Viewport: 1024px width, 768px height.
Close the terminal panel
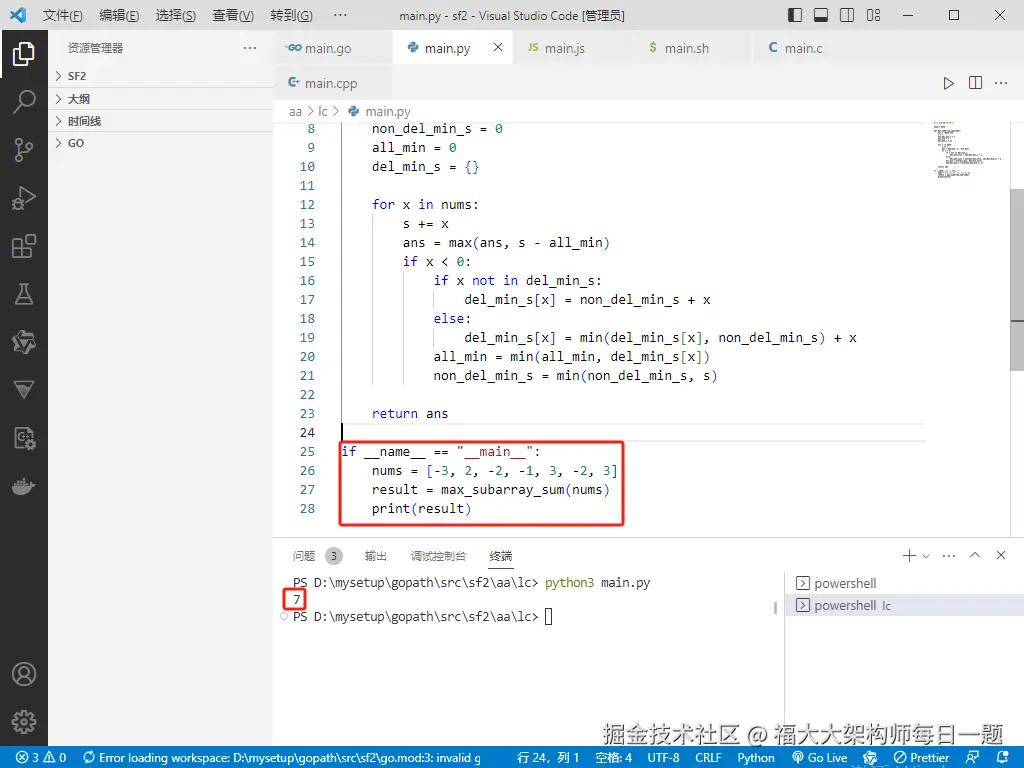pos(1001,555)
